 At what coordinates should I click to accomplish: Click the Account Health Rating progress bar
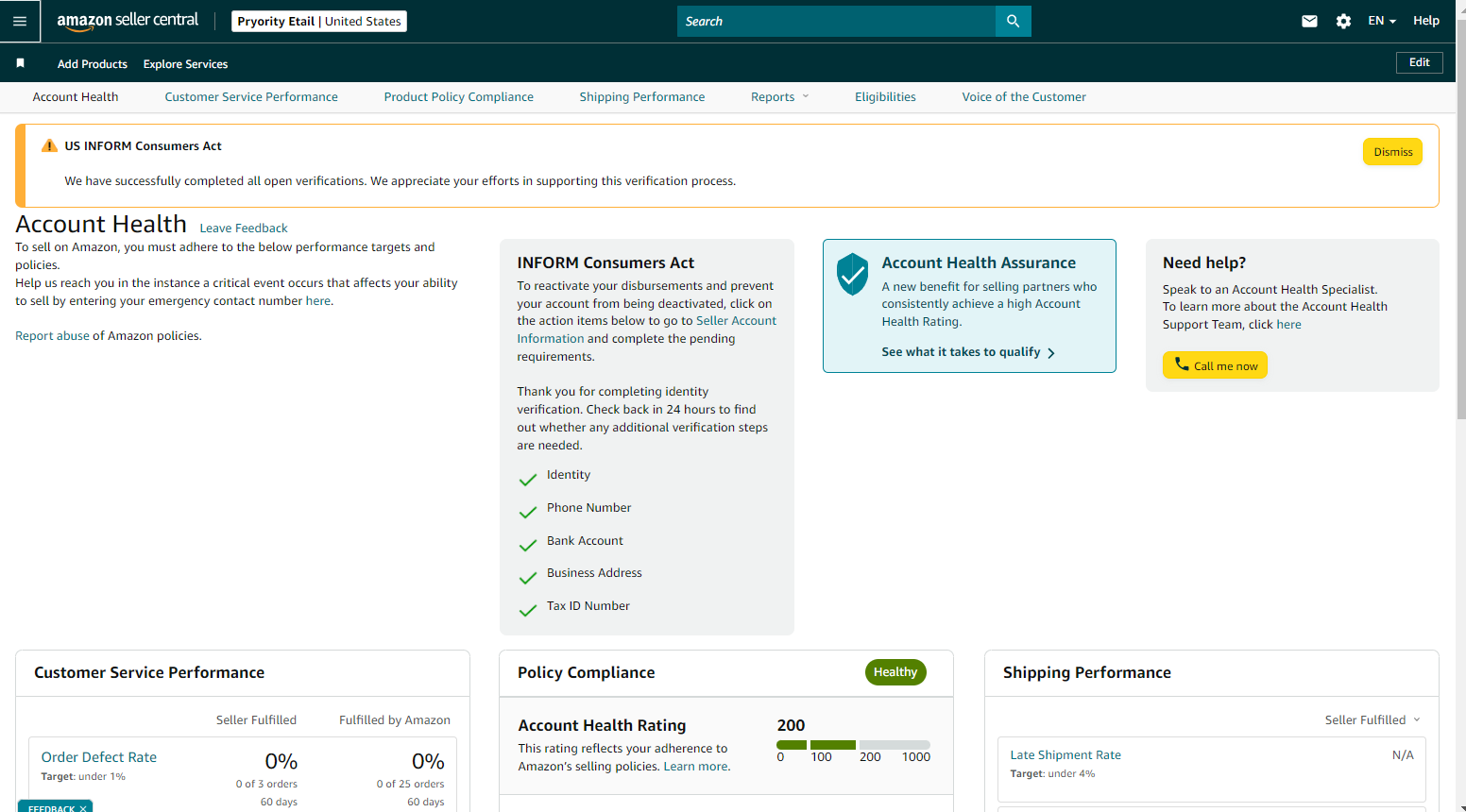(853, 745)
